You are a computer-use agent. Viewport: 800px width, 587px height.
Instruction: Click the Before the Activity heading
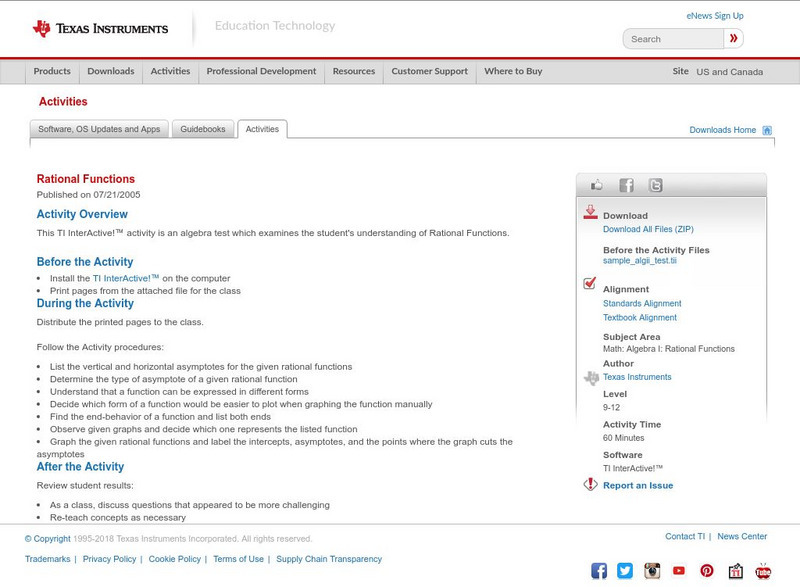point(85,262)
